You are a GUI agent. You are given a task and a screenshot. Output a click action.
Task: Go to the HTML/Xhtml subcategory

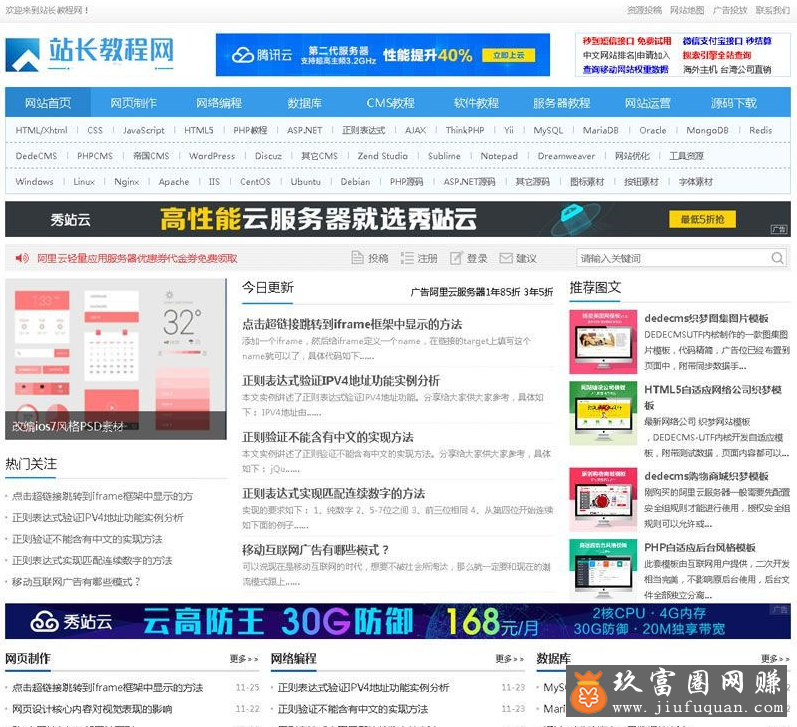point(41,130)
